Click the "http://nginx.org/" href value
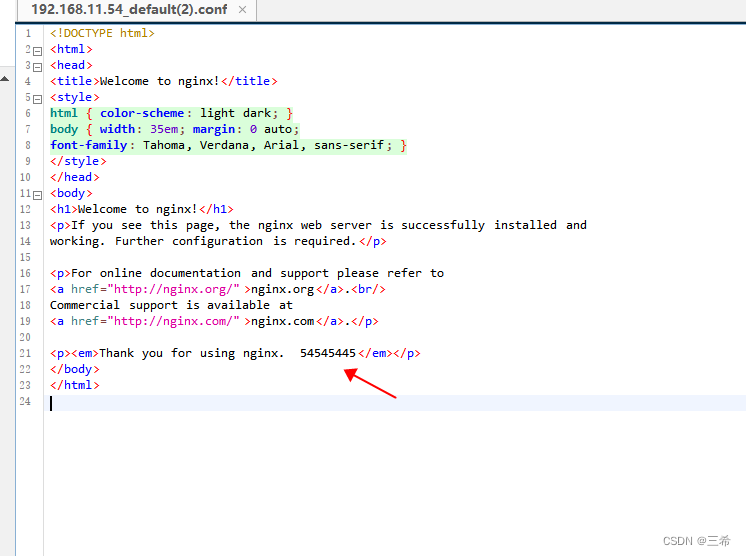The width and height of the screenshot is (746, 556). (173, 289)
